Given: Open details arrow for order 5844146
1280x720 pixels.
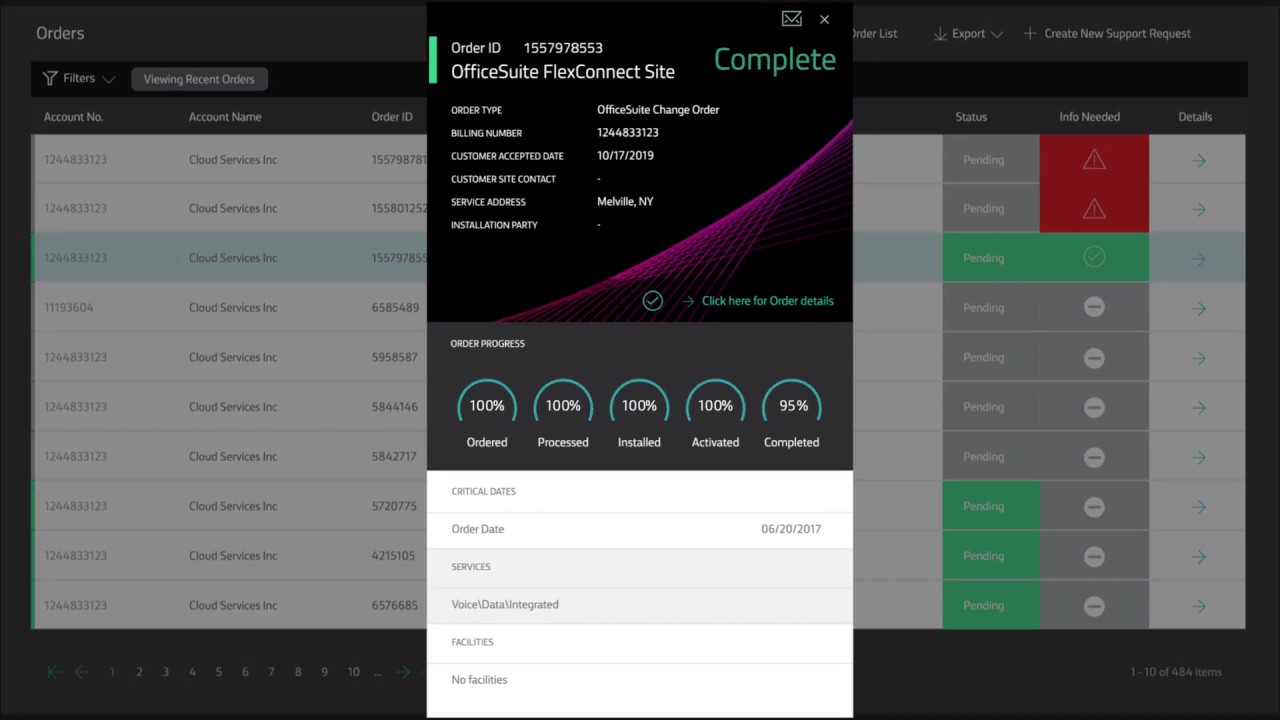Looking at the screenshot, I should (1198, 408).
